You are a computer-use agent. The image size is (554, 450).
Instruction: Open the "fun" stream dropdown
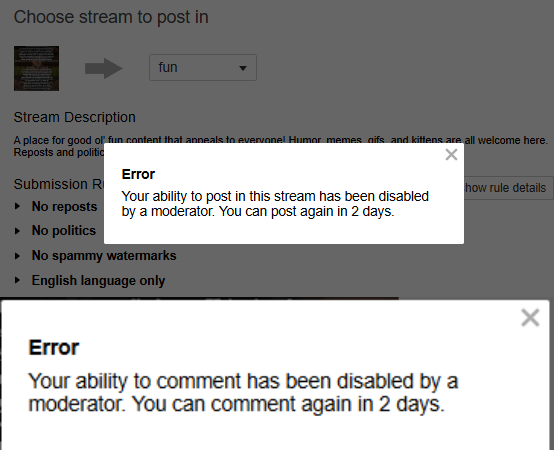tap(203, 67)
